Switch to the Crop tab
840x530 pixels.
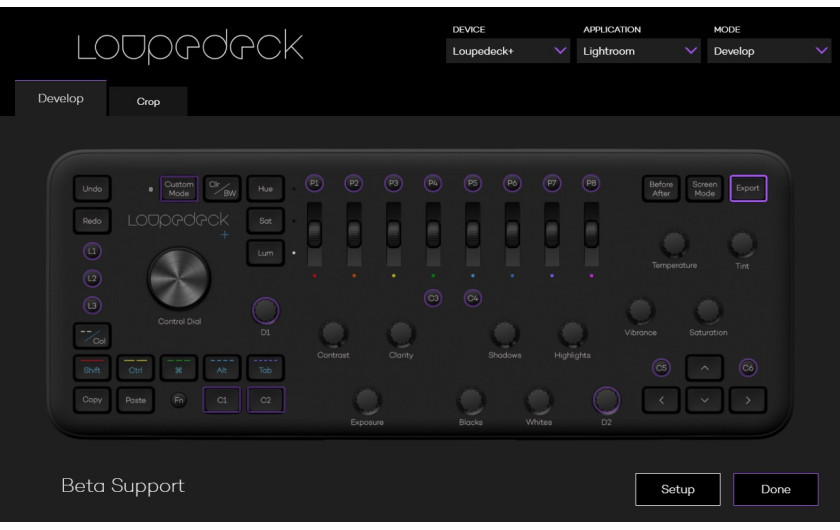(148, 101)
